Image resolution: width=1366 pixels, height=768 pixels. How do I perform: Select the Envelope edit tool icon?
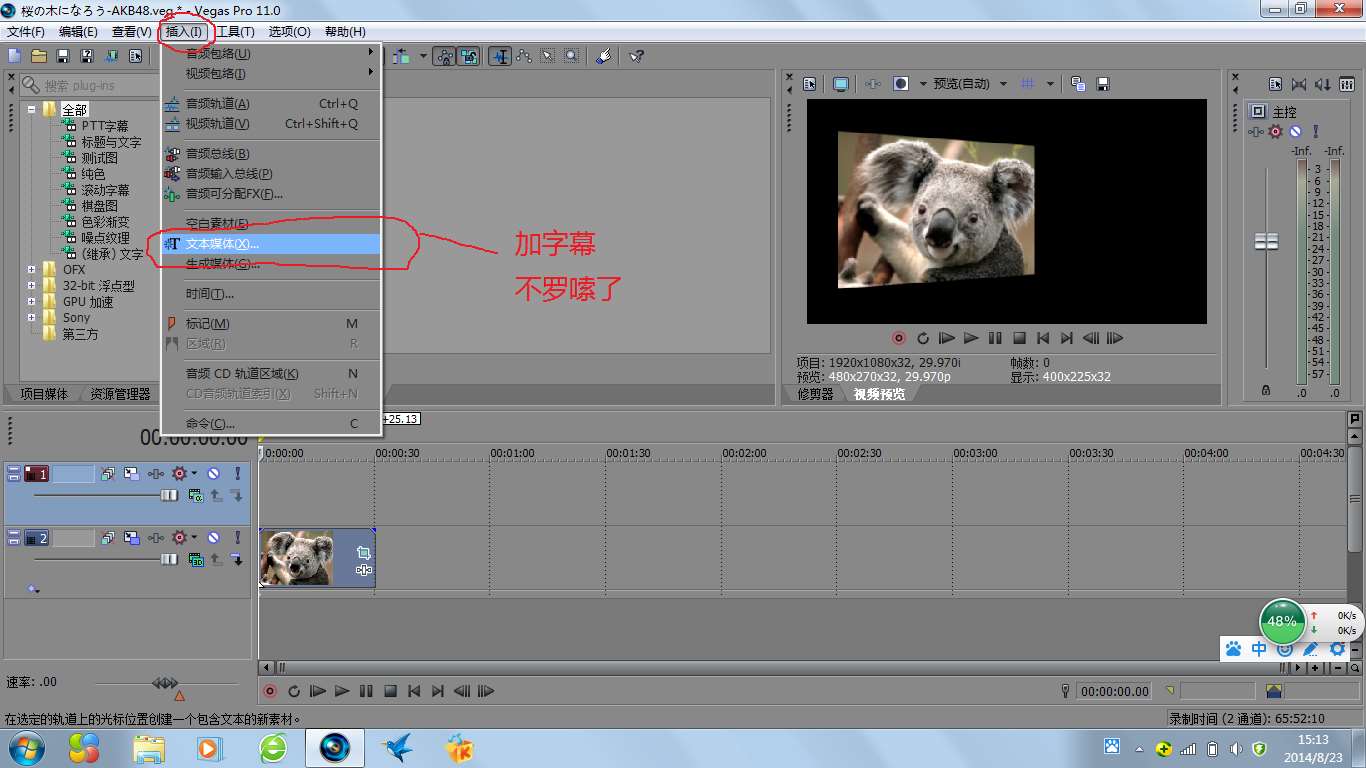pos(523,56)
